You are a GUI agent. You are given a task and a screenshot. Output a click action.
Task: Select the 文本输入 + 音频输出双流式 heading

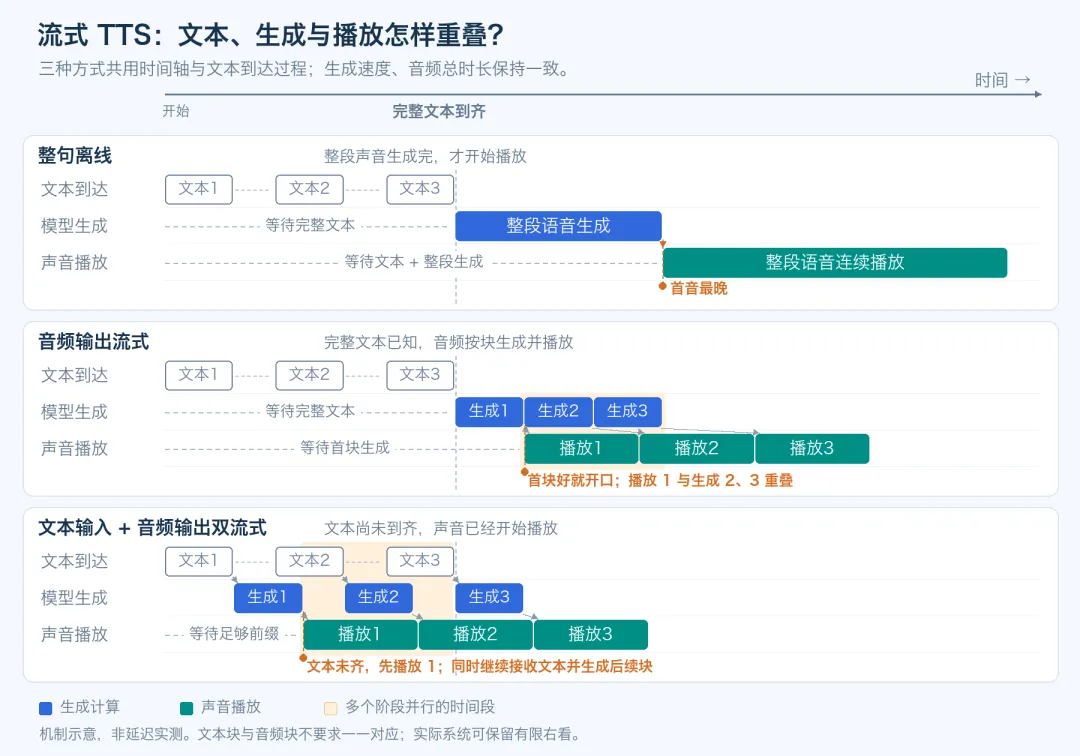click(x=152, y=527)
